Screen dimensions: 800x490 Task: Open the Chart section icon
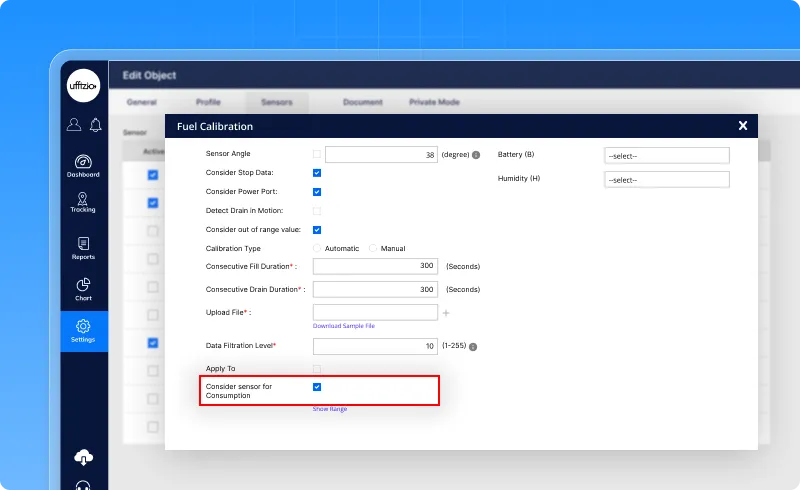[83, 287]
